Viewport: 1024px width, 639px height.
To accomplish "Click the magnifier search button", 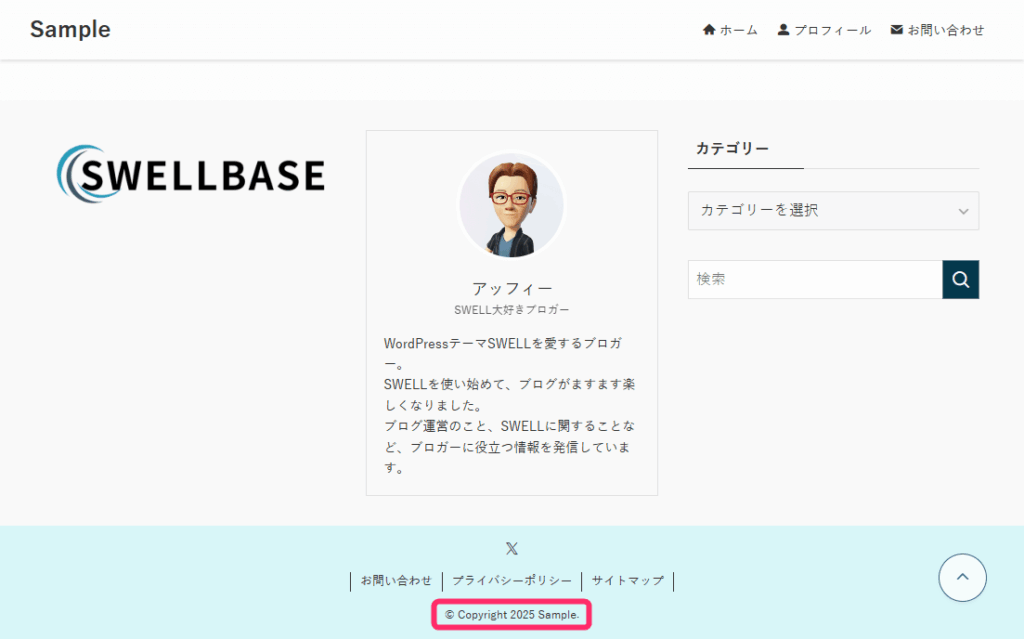I will coord(961,280).
